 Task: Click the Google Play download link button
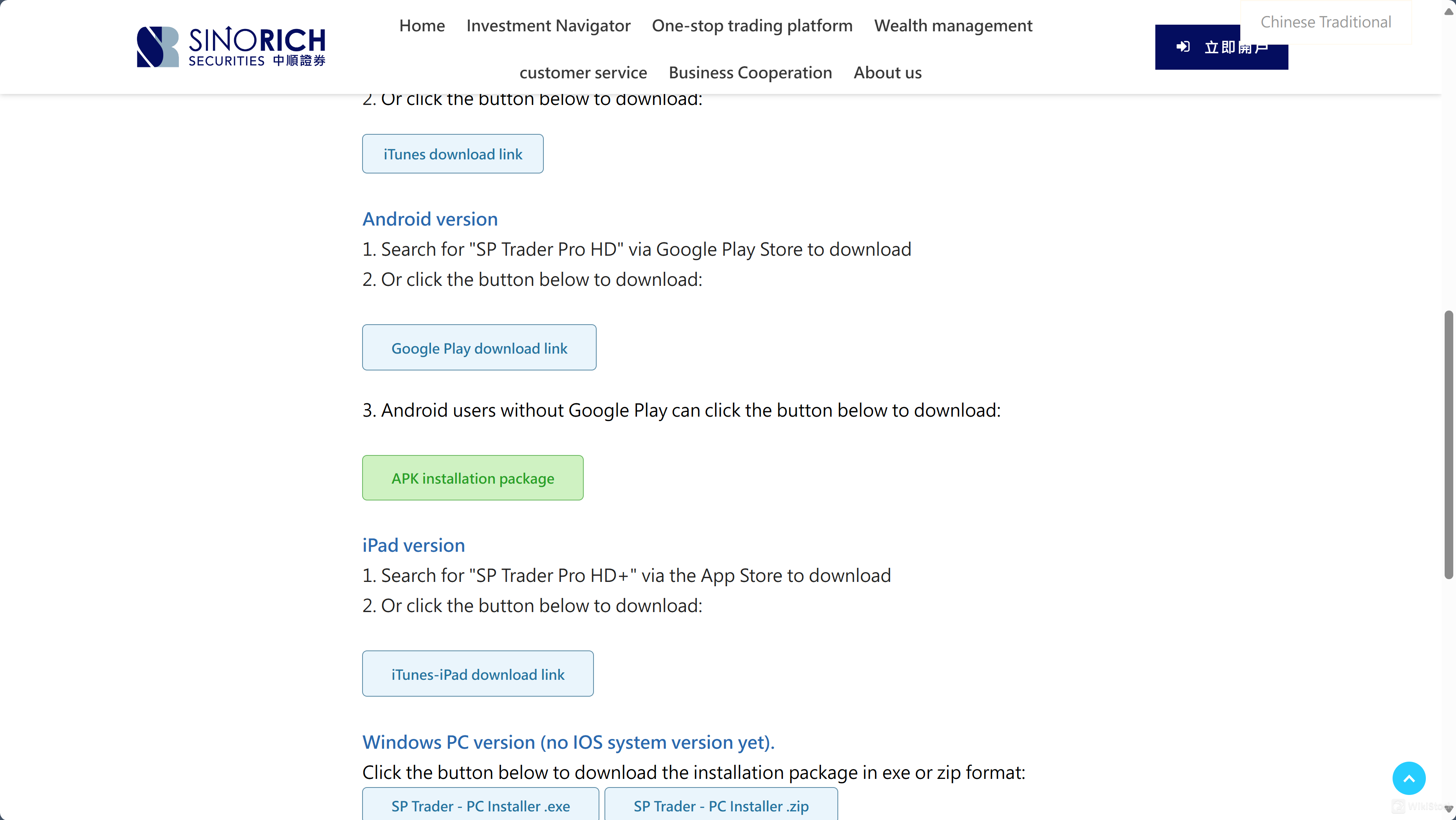pos(479,347)
